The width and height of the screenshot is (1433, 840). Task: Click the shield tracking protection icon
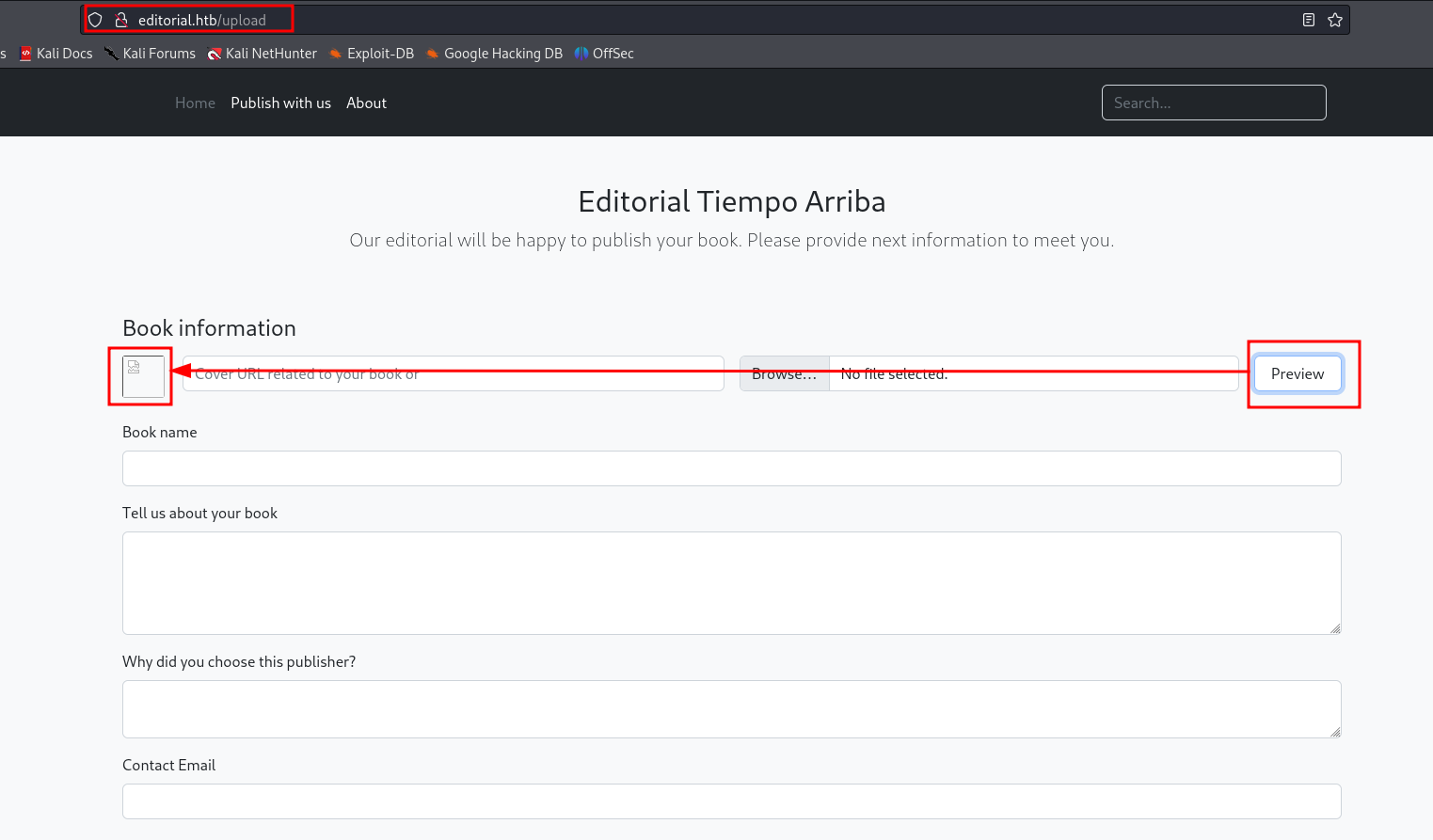point(95,20)
